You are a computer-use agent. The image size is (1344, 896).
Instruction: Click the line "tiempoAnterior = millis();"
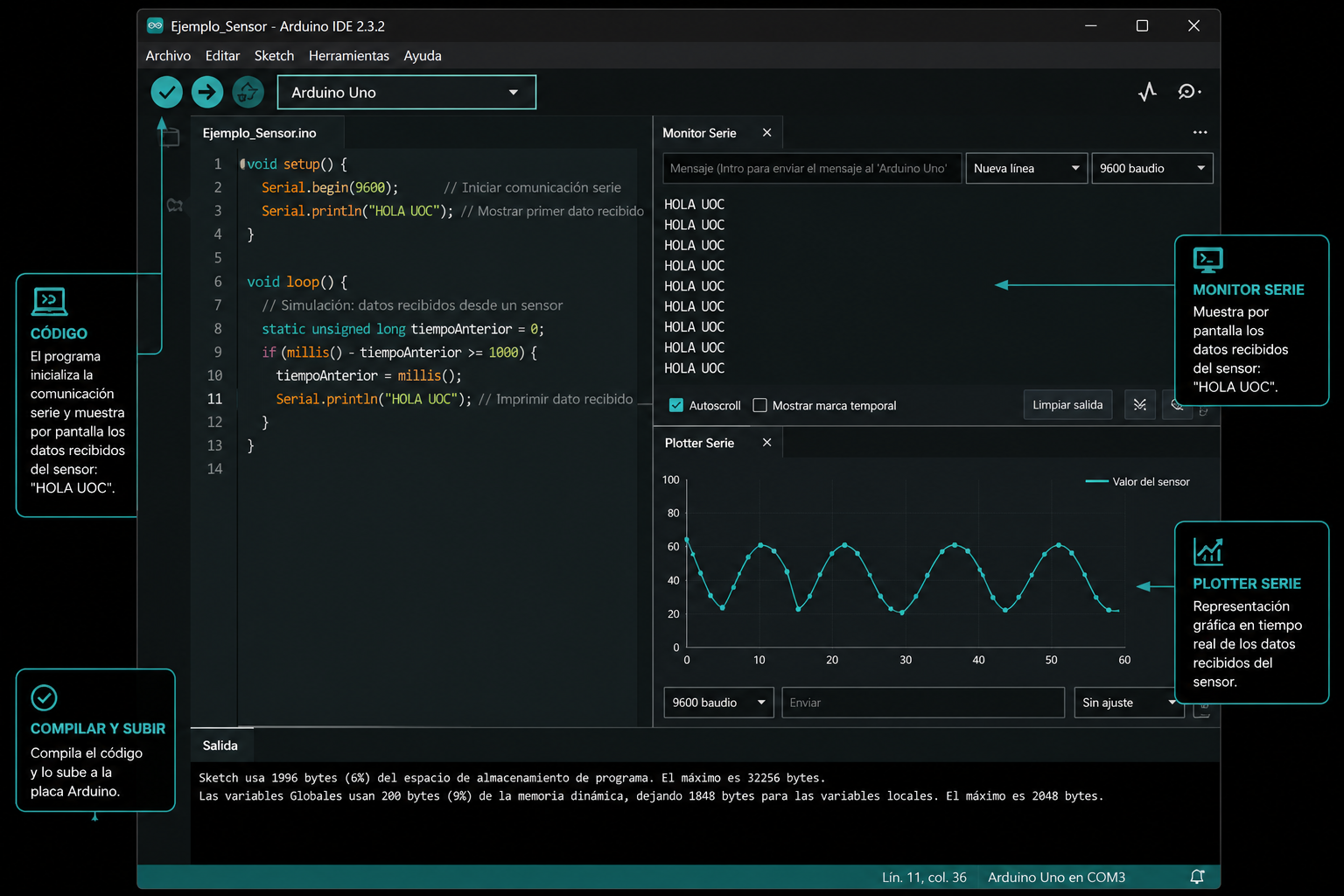368,375
